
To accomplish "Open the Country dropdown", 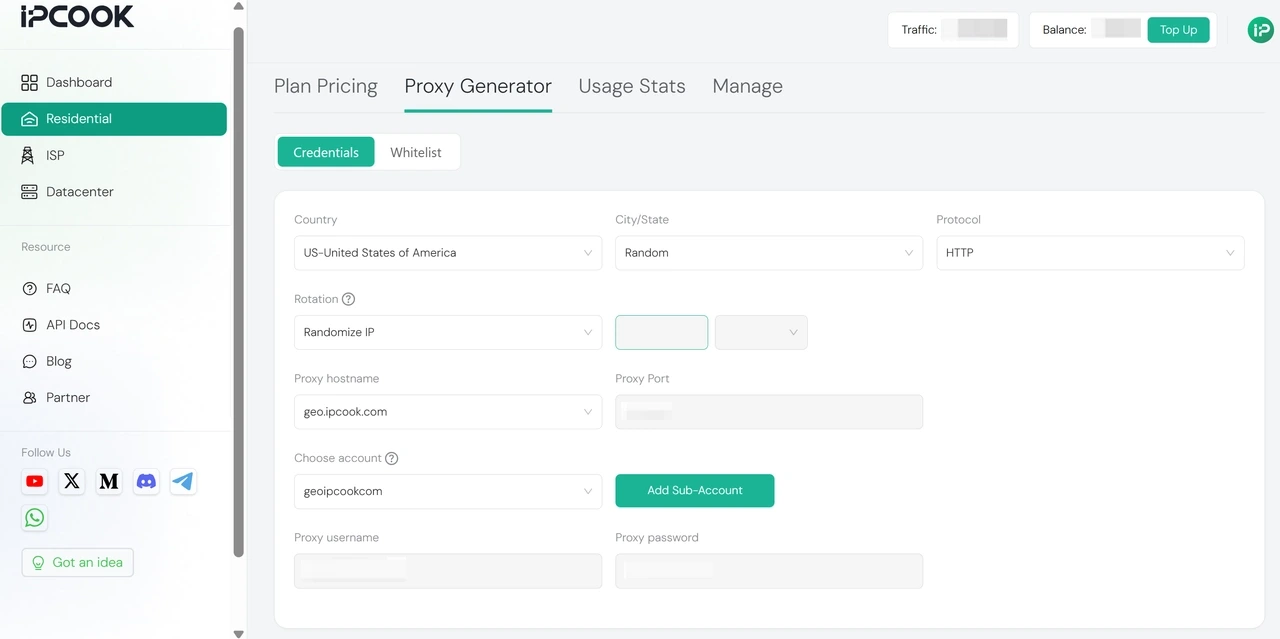I will pos(448,253).
